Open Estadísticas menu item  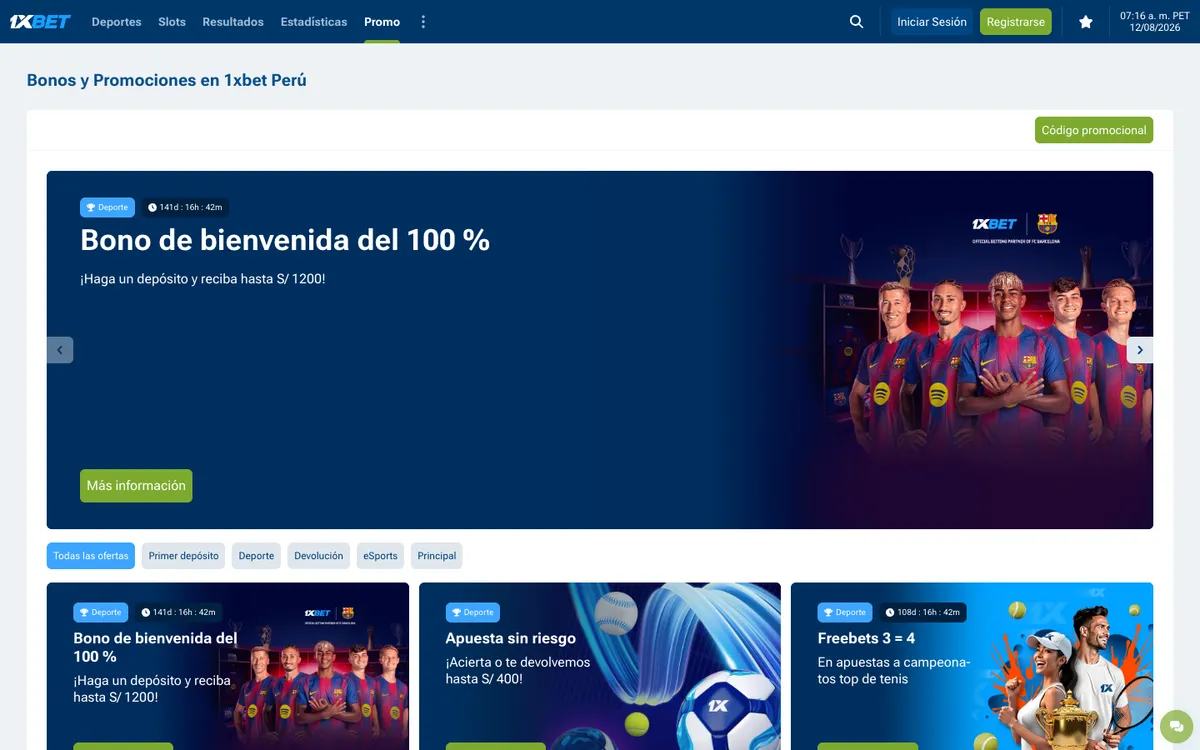(x=314, y=21)
